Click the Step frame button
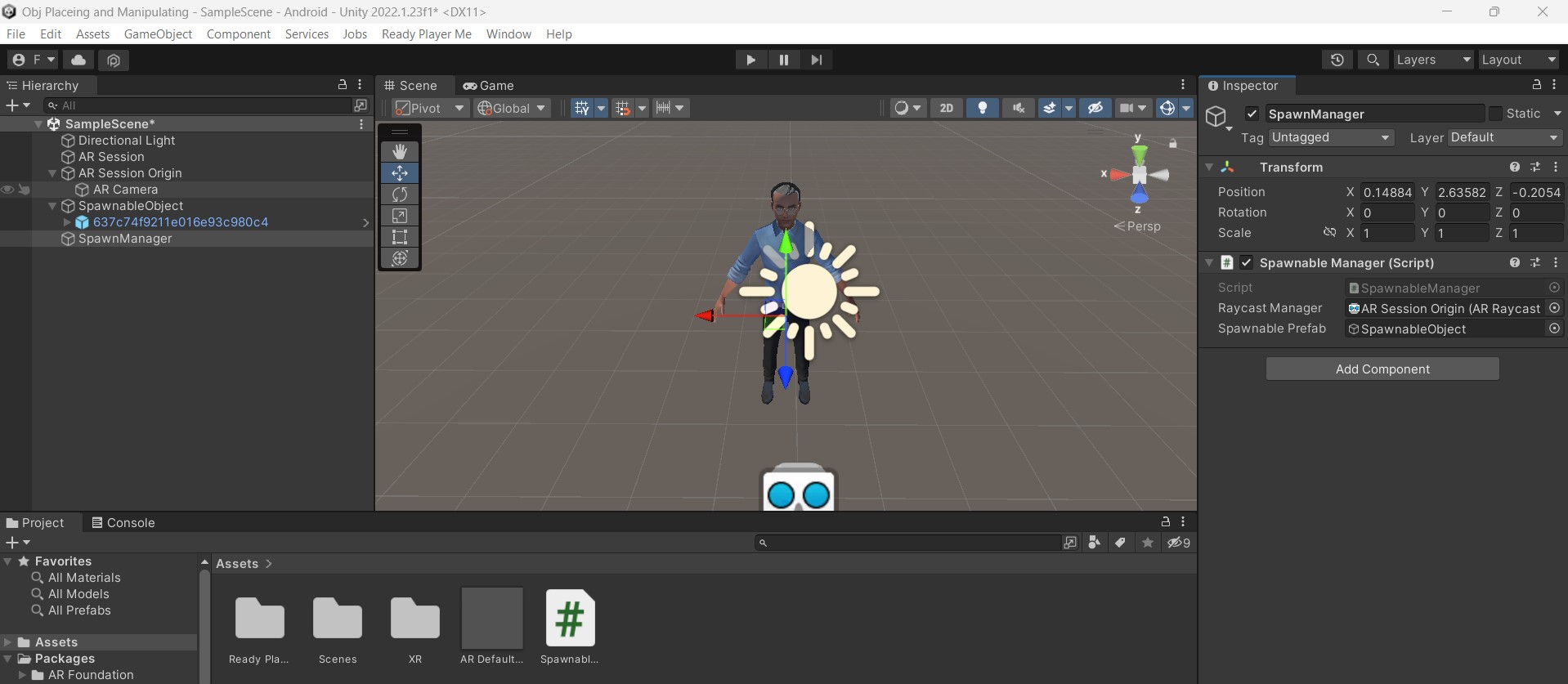This screenshot has height=684, width=1568. coord(817,60)
